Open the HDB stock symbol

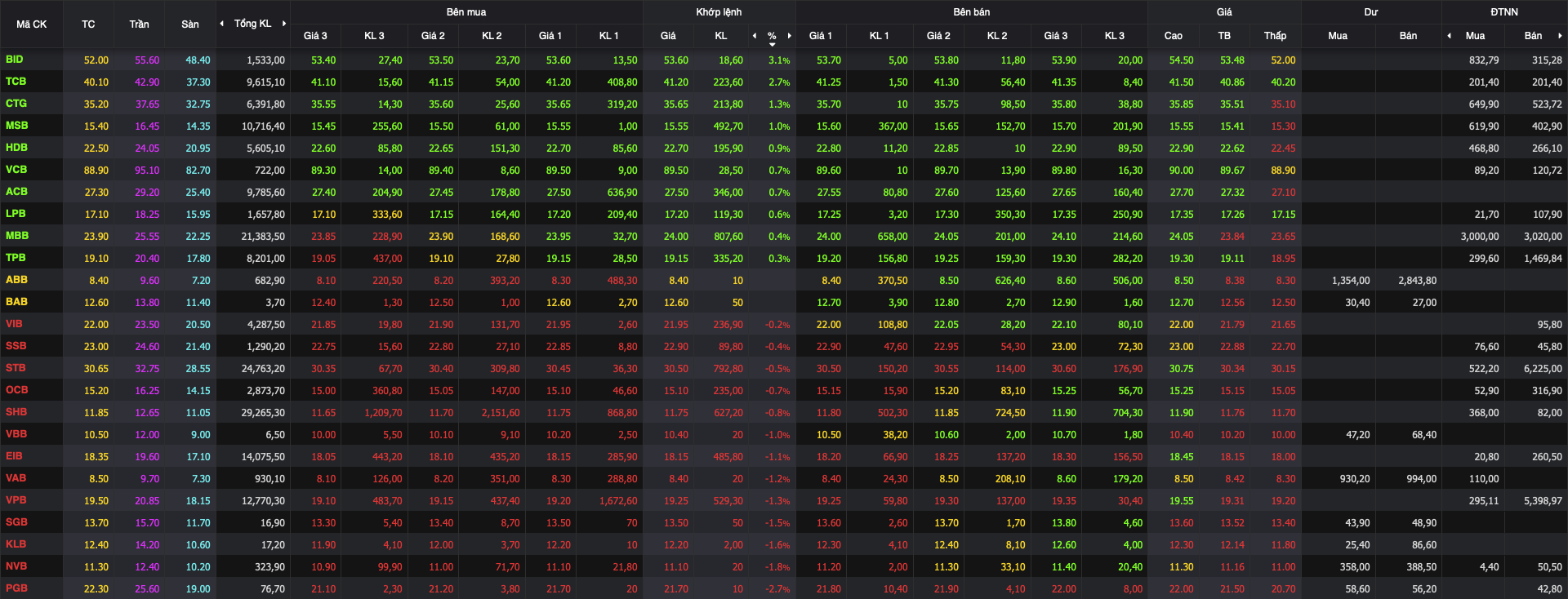click(x=16, y=148)
